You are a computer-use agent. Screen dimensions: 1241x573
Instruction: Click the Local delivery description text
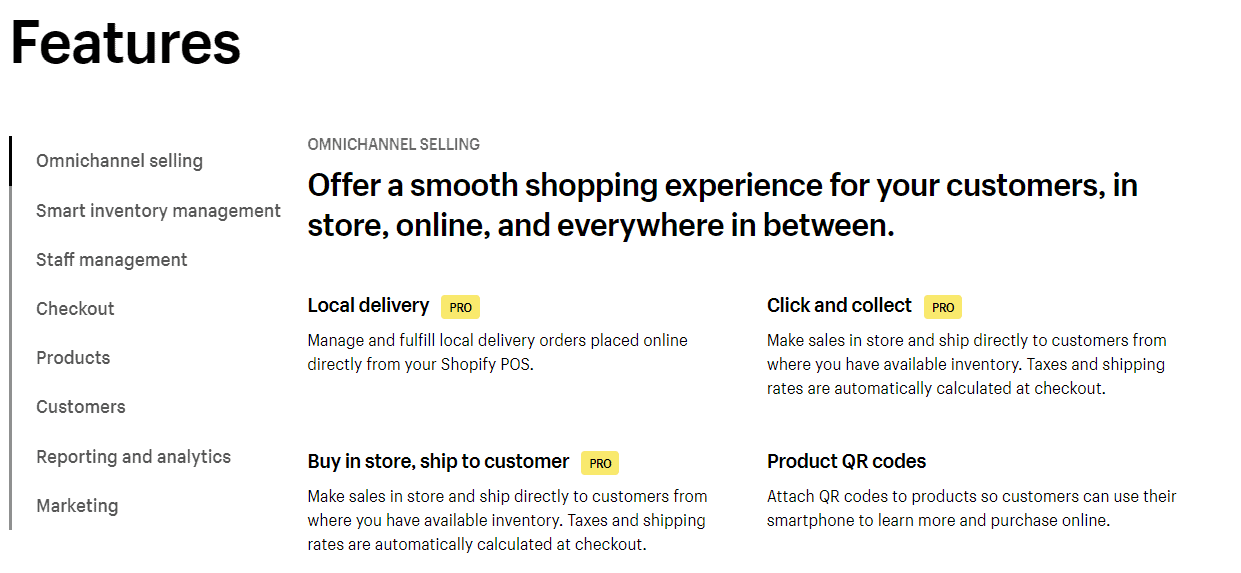click(x=497, y=352)
